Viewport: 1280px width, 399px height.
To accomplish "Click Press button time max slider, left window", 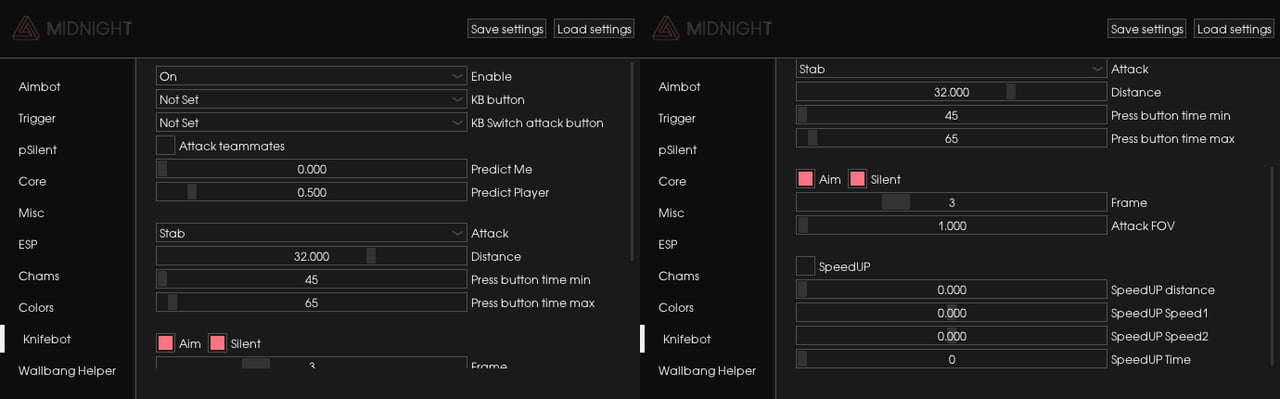I will [311, 302].
